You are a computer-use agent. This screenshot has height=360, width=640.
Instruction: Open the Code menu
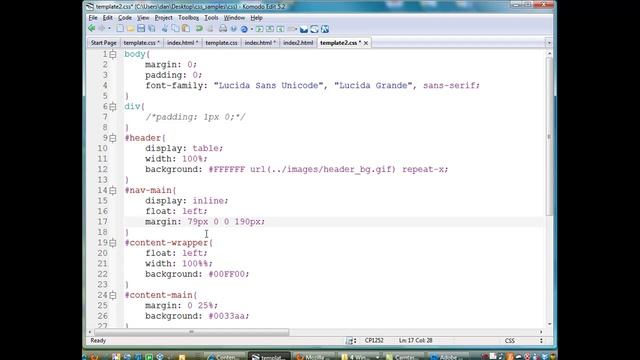pyautogui.click(x=125, y=18)
